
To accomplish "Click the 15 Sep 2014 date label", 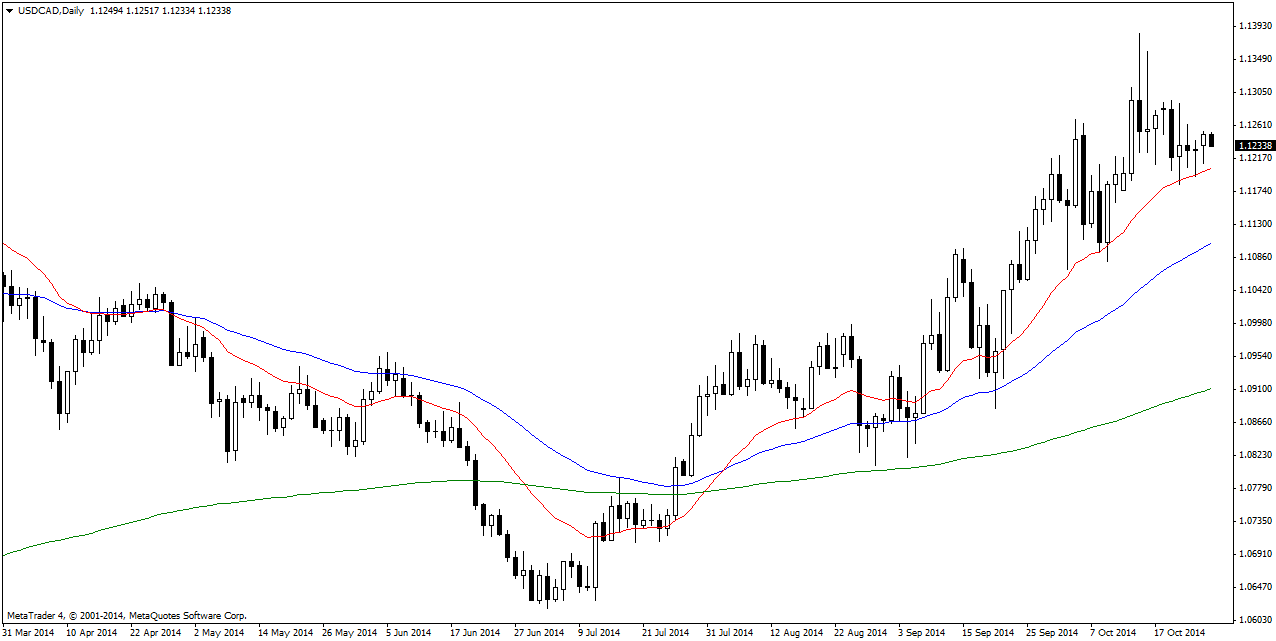I will point(987,633).
